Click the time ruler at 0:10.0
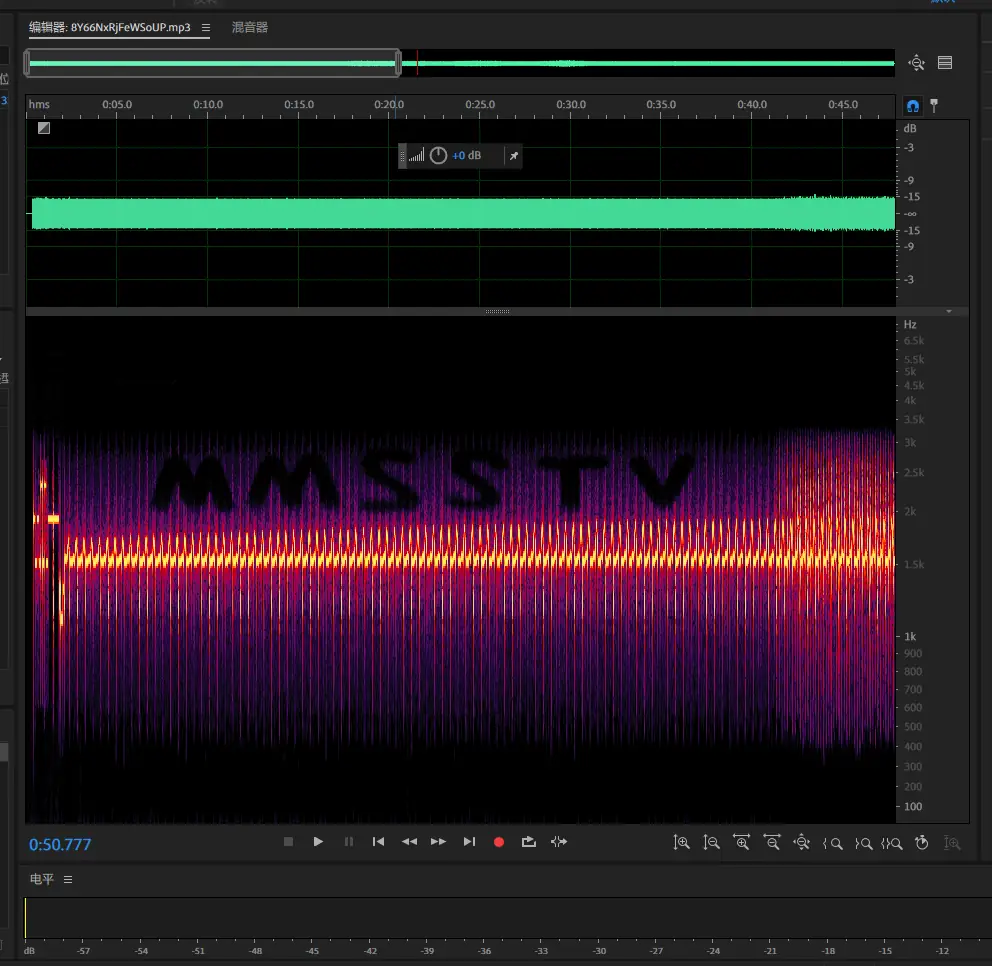 click(208, 104)
